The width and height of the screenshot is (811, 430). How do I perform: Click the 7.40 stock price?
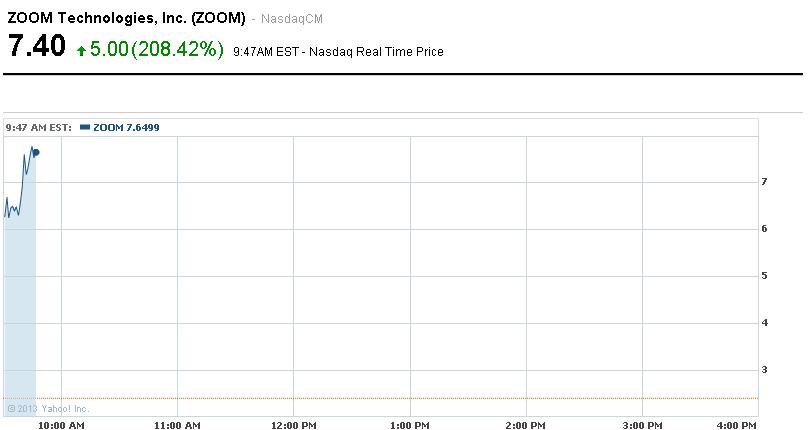click(37, 47)
